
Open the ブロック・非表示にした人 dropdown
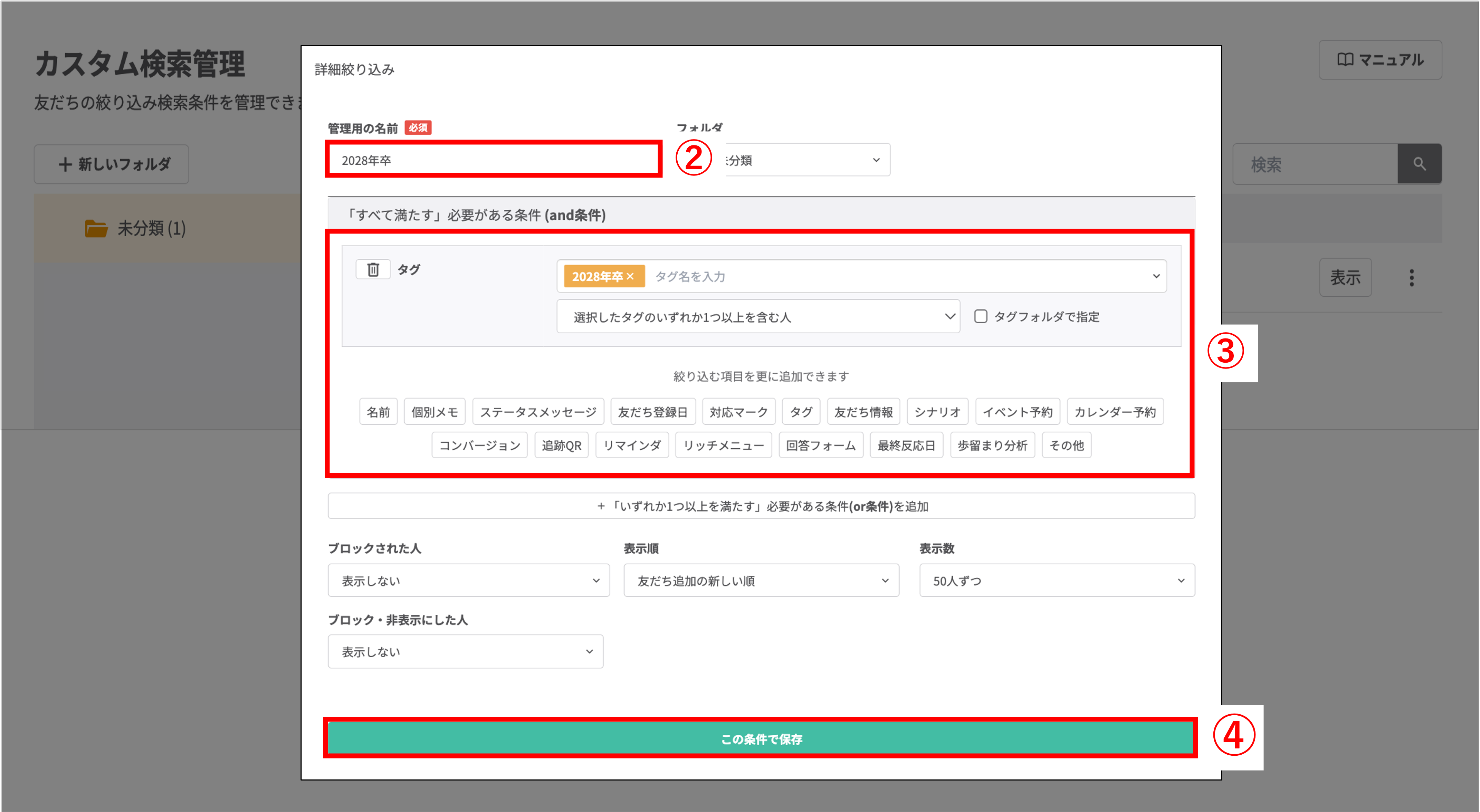pyautogui.click(x=465, y=652)
